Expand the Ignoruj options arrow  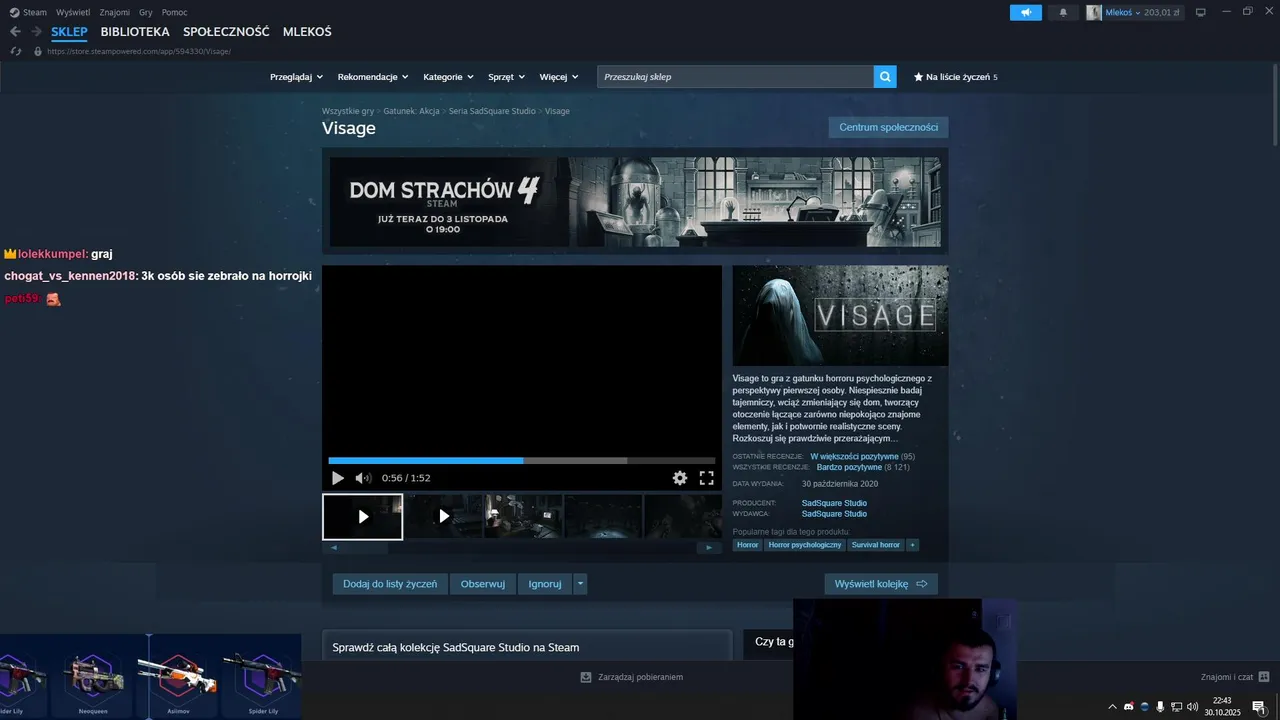580,584
